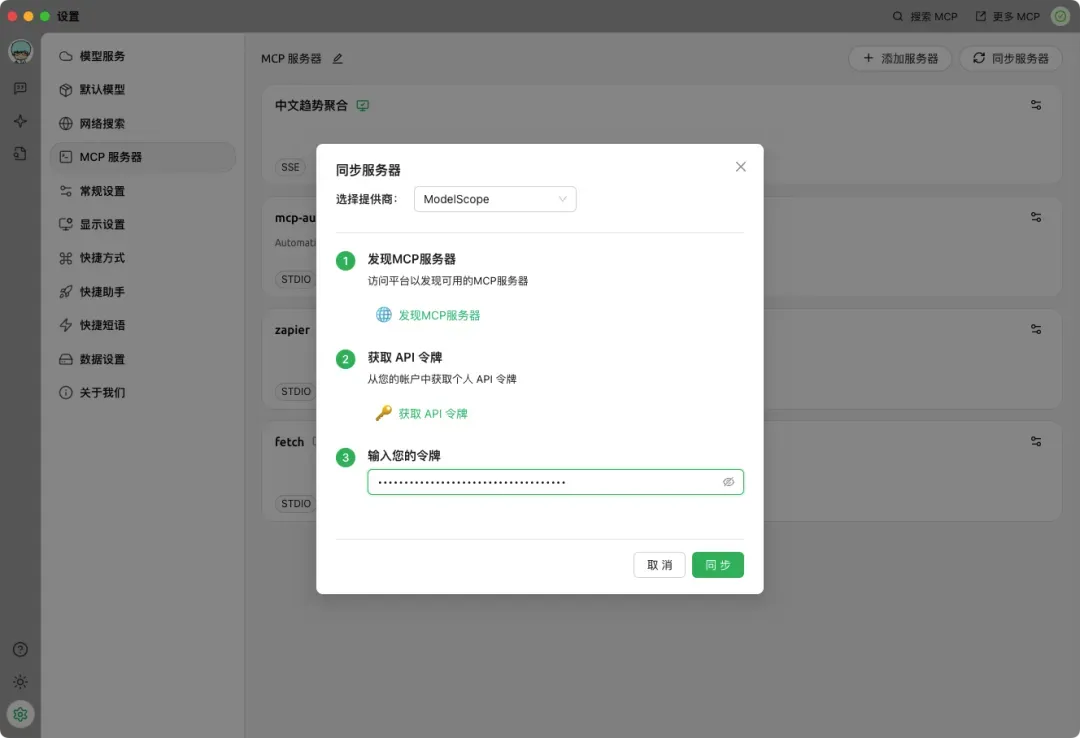Open 快捷方式 settings
The width and height of the screenshot is (1080, 738).
click(143, 258)
